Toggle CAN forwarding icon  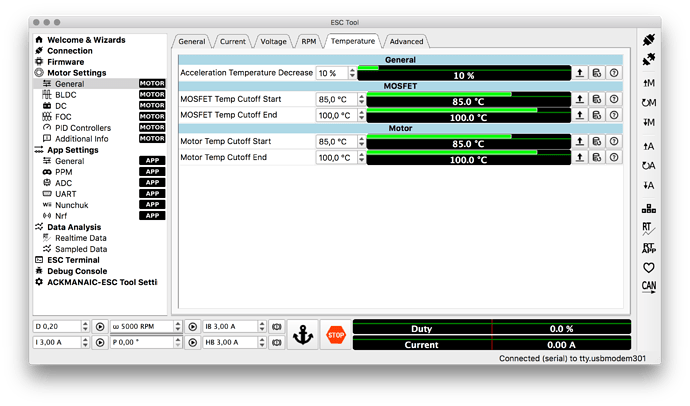click(x=649, y=287)
